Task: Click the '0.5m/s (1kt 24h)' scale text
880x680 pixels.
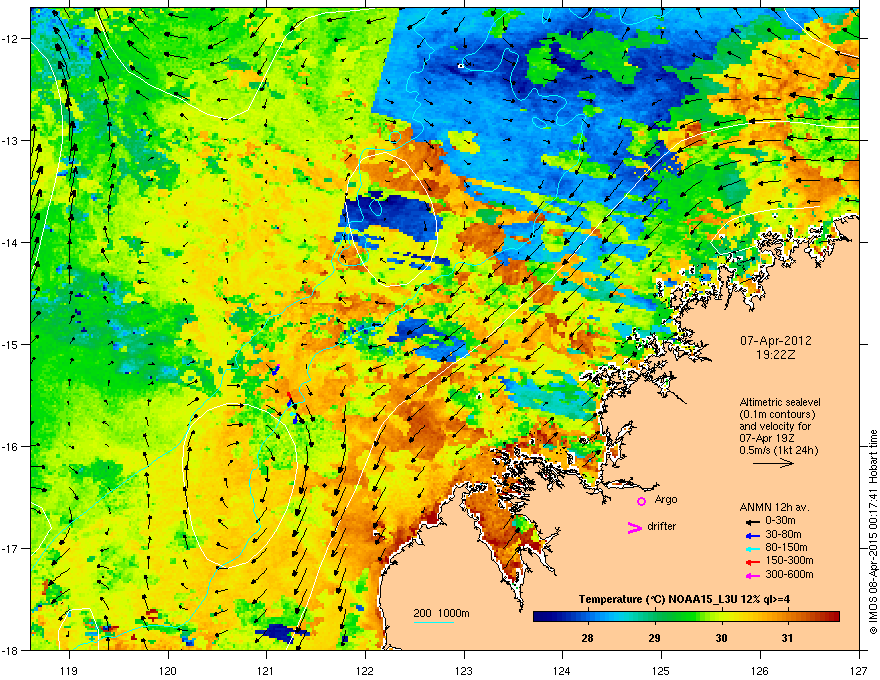Action: [778, 450]
